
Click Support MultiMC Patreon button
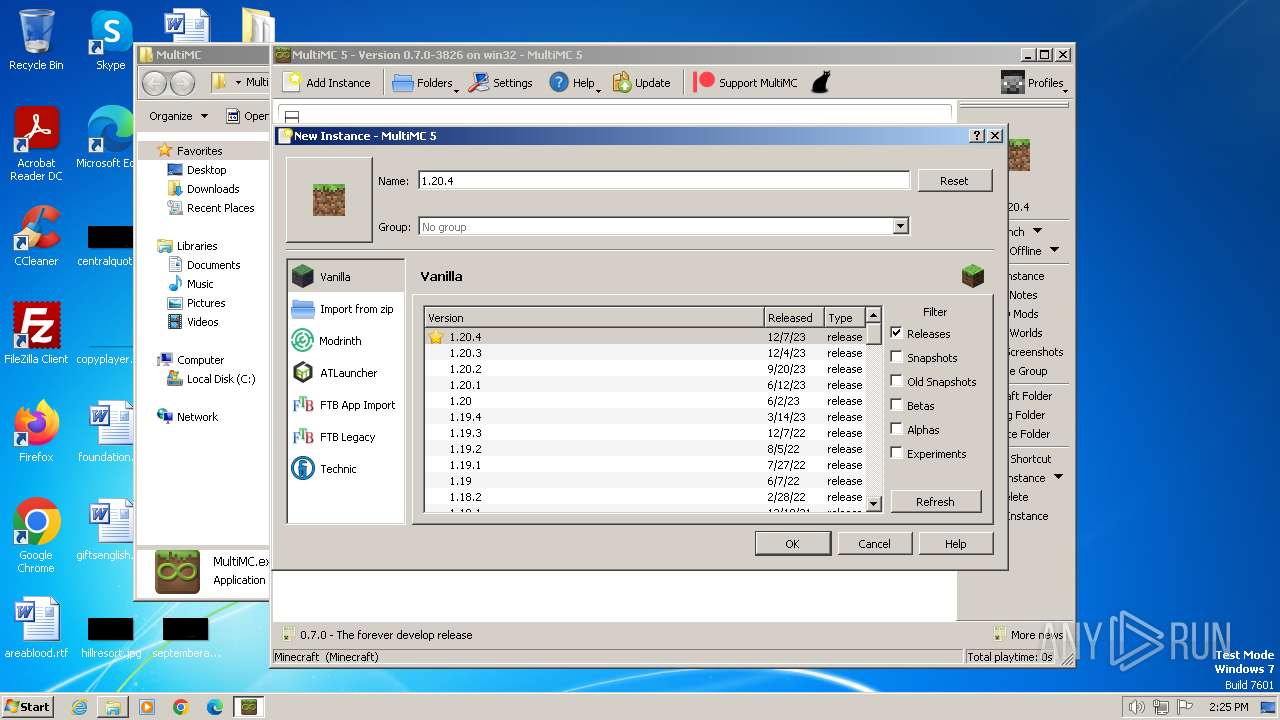[x=746, y=83]
